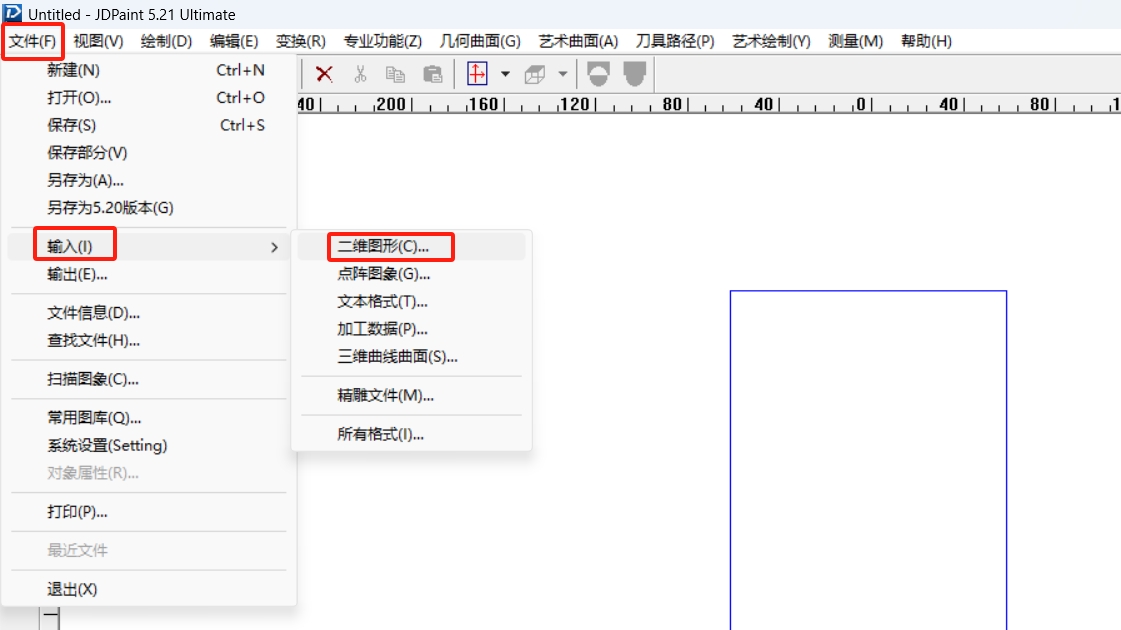Select the red crosshair view icon

tap(477, 74)
